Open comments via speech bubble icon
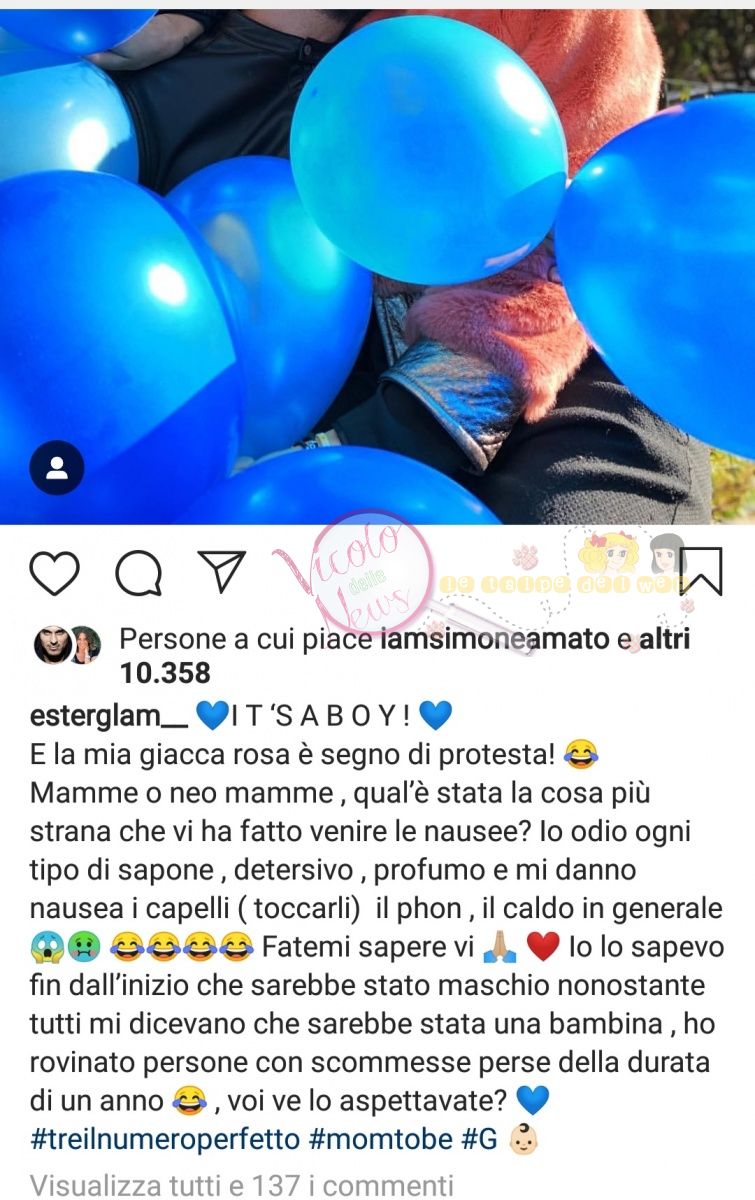This screenshot has height=1200, width=755. point(138,572)
